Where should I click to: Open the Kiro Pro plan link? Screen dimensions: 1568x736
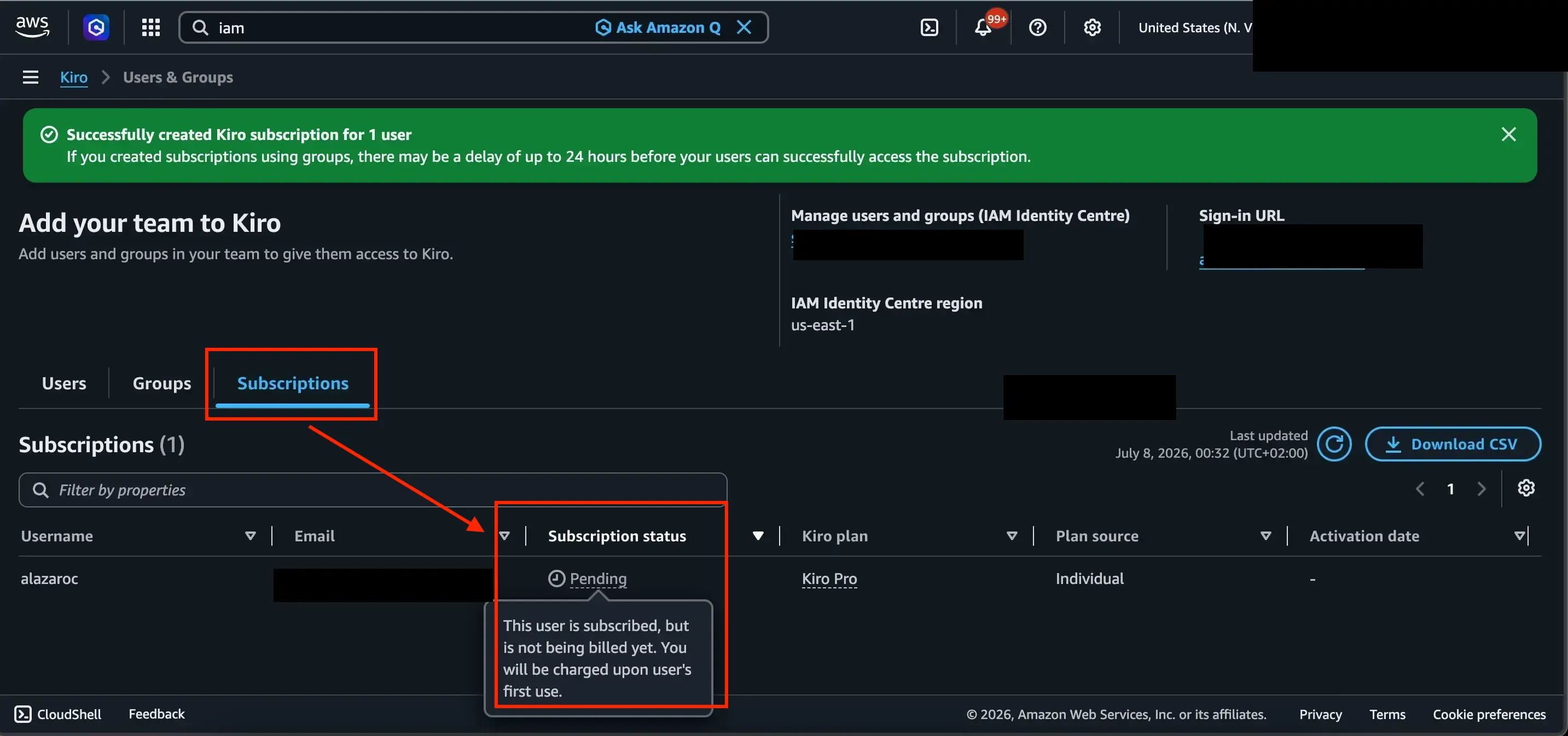829,579
